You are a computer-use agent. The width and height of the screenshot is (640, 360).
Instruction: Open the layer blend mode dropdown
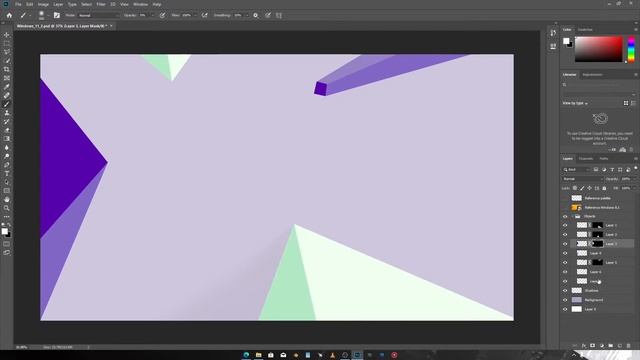[x=582, y=179]
